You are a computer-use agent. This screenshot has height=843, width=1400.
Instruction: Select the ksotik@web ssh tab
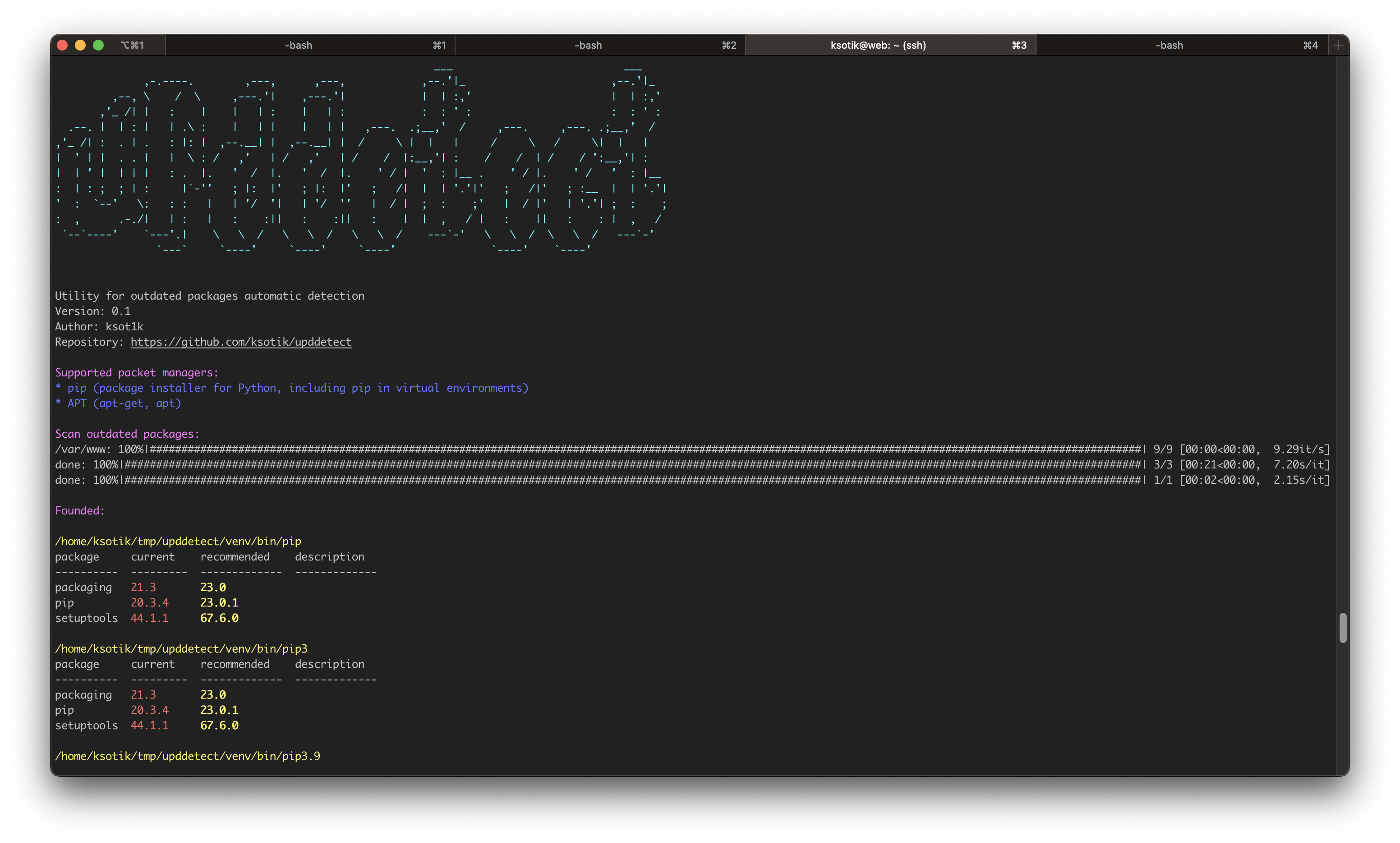coord(878,46)
